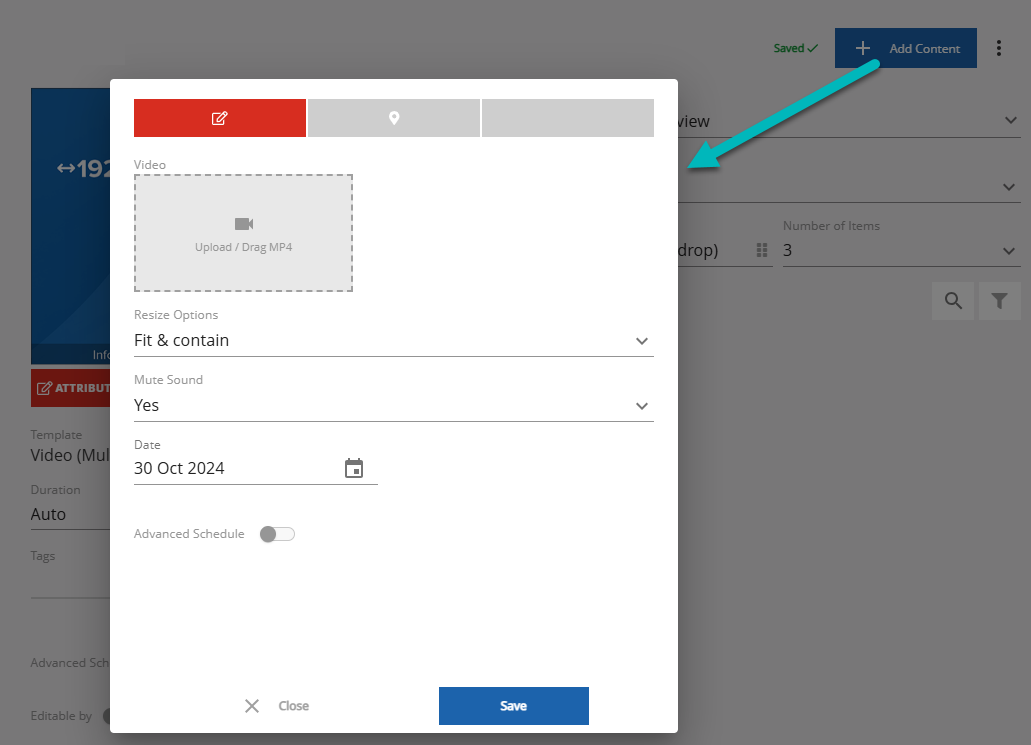Click the plus icon in Add Content
The image size is (1031, 745).
863,48
